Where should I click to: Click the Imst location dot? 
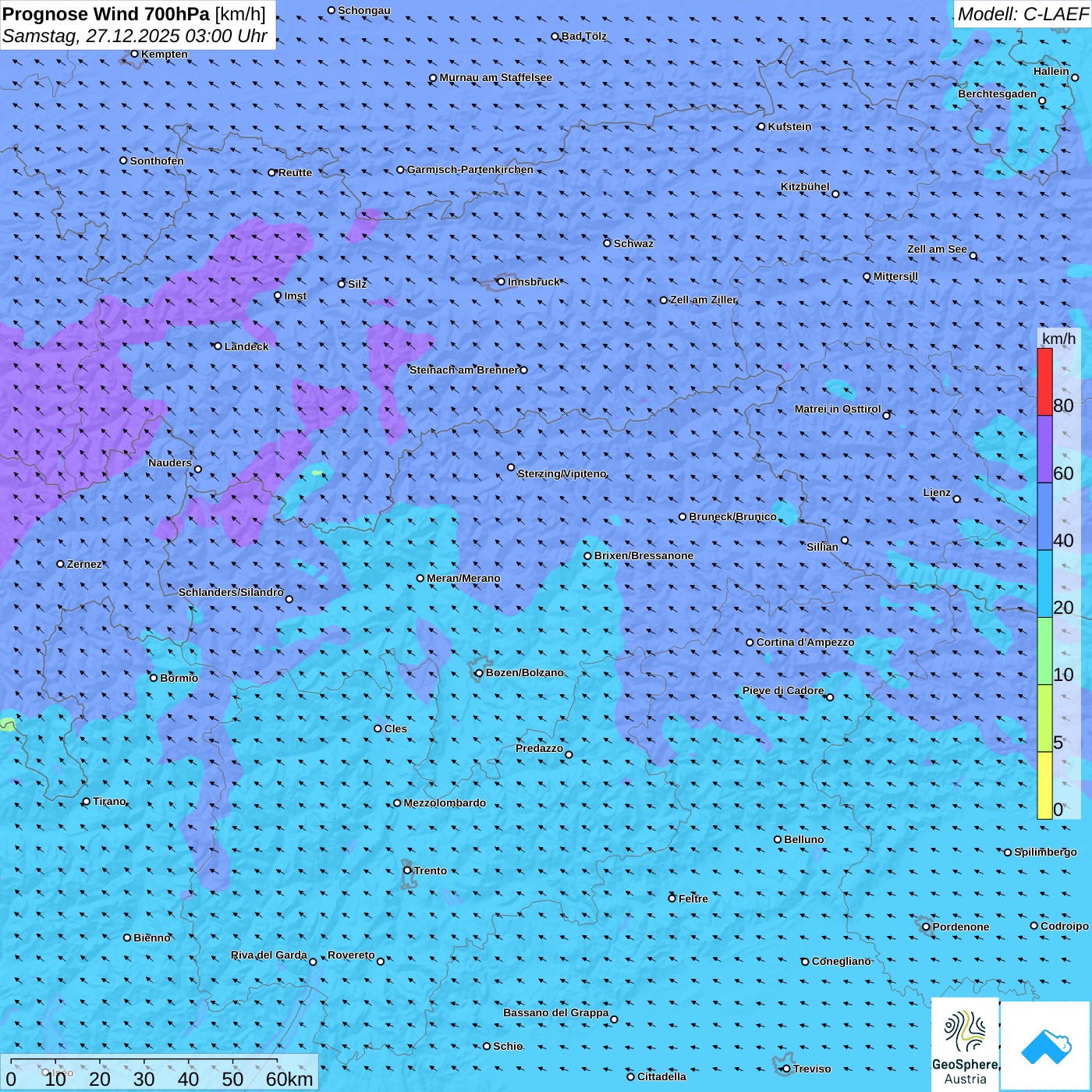[x=278, y=296]
